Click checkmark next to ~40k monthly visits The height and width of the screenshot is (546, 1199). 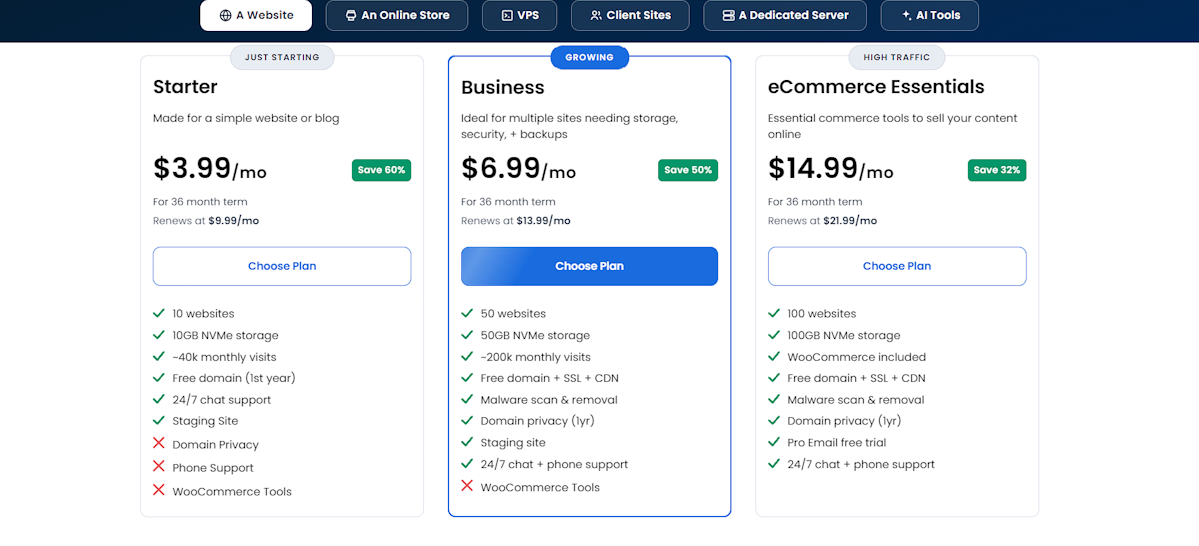159,356
